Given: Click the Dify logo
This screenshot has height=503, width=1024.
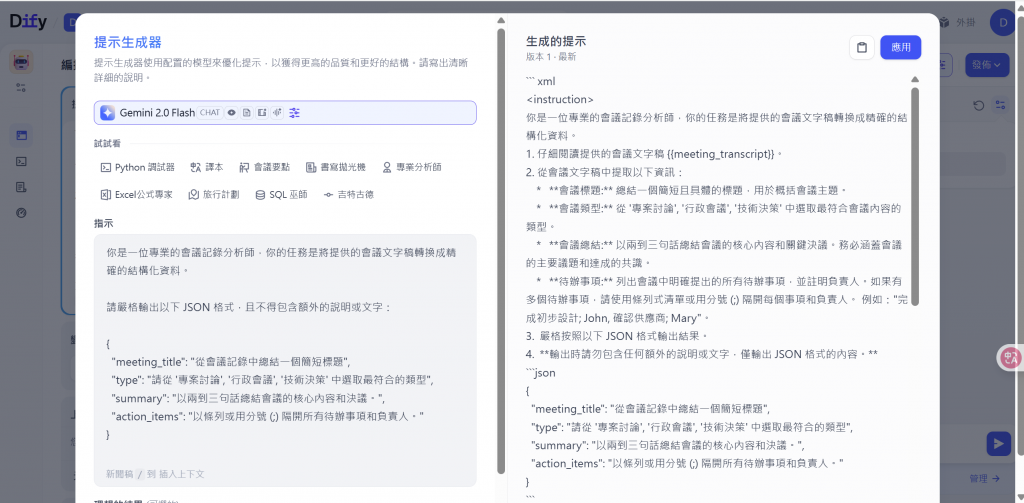Looking at the screenshot, I should 28,22.
